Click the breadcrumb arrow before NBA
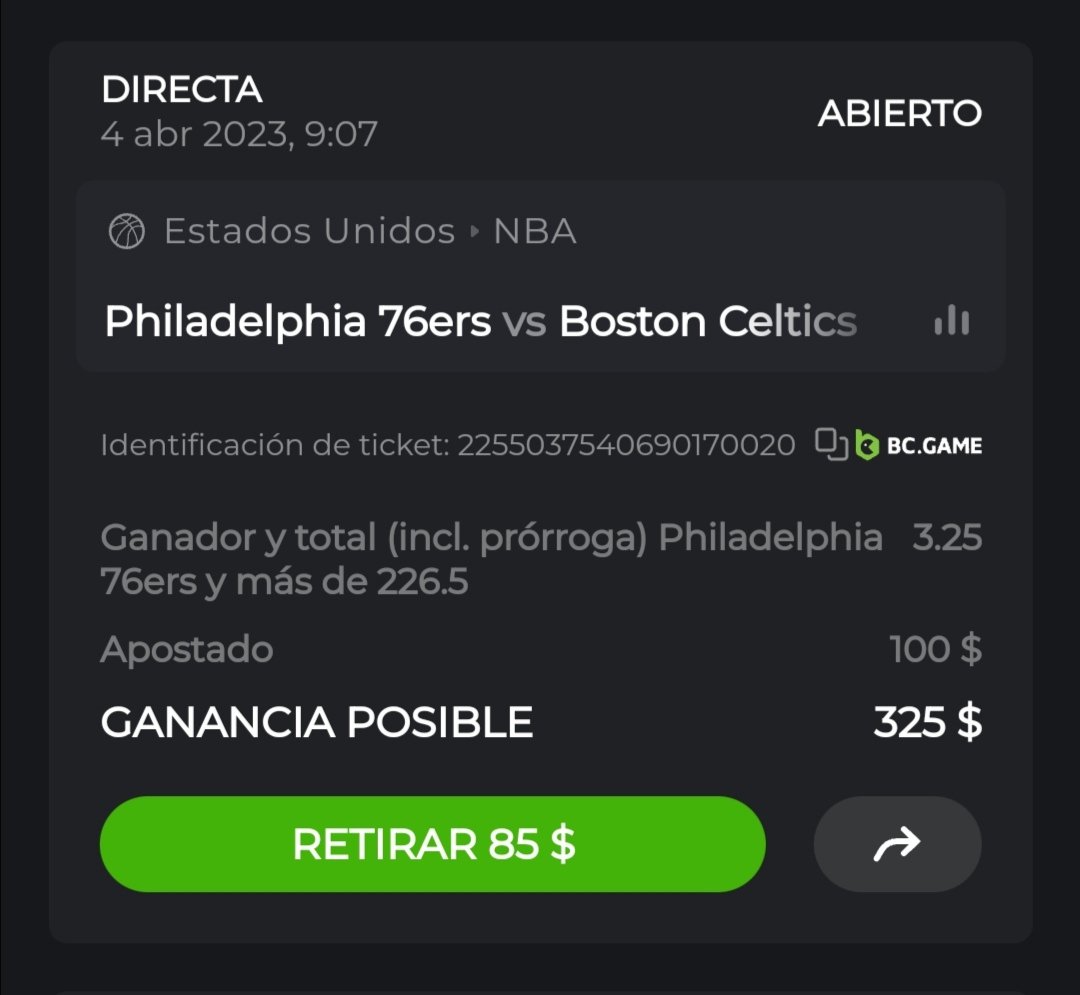1080x995 pixels. coord(475,233)
